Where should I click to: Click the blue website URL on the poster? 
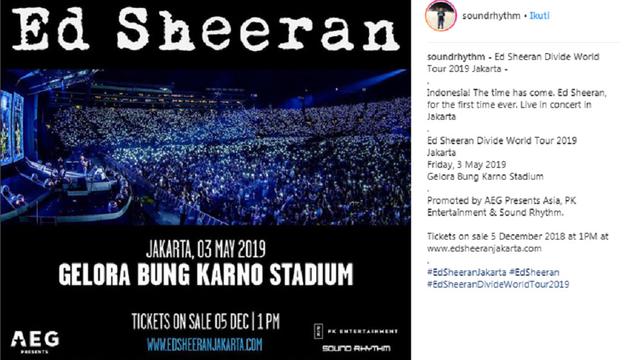pos(204,345)
